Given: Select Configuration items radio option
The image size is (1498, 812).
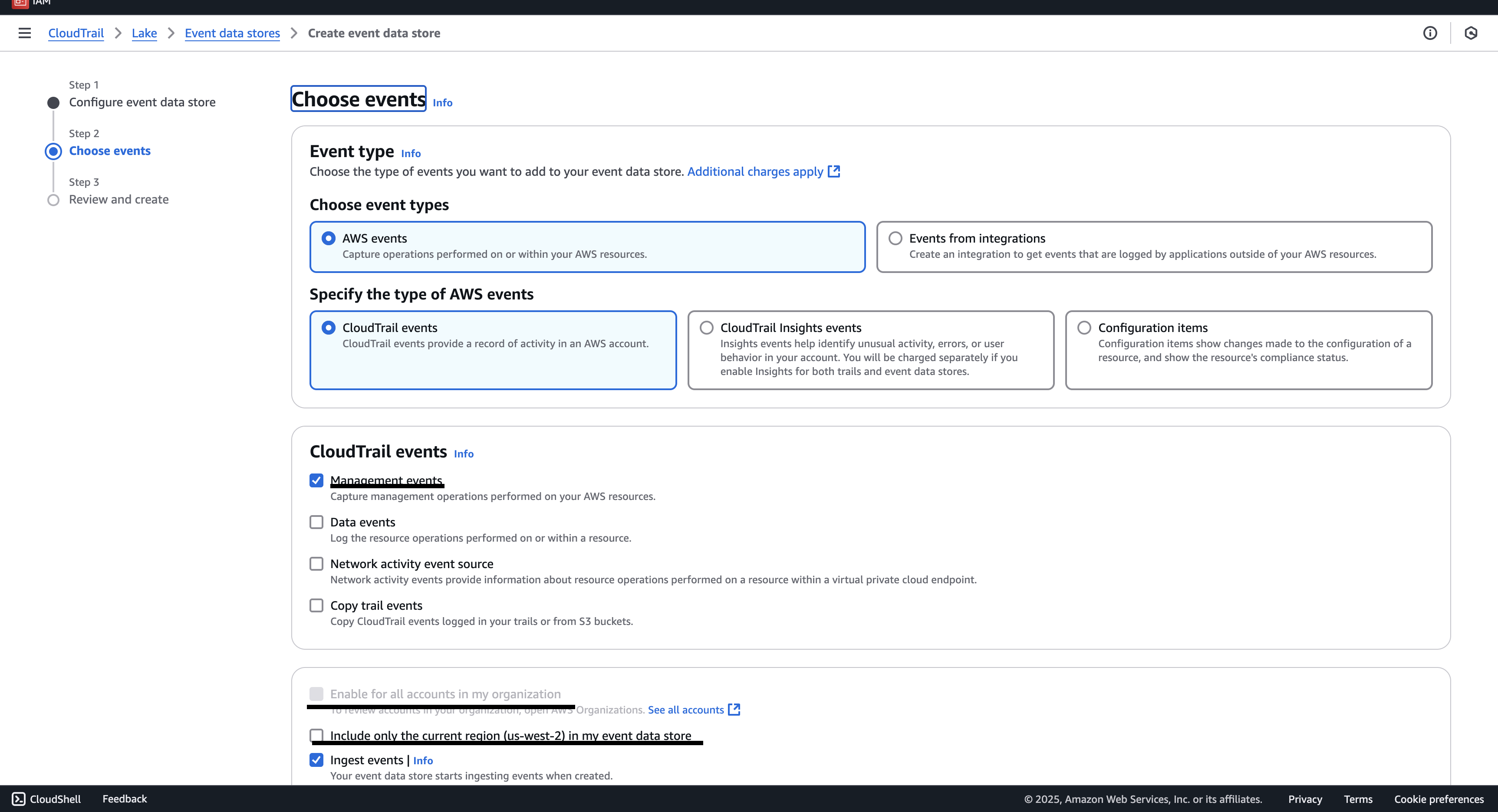Looking at the screenshot, I should [1084, 328].
